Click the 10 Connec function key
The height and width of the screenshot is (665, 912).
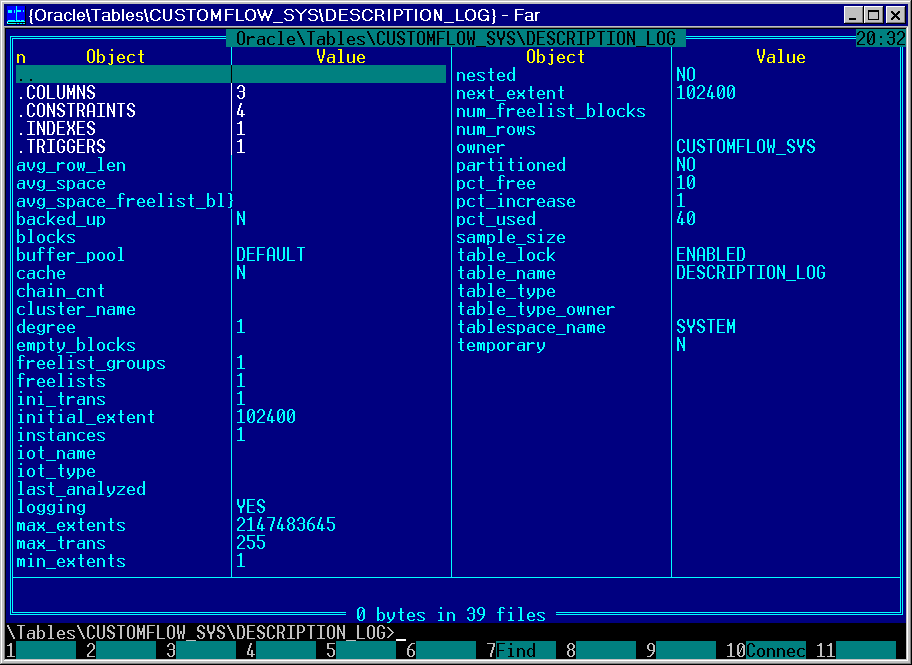(766, 650)
